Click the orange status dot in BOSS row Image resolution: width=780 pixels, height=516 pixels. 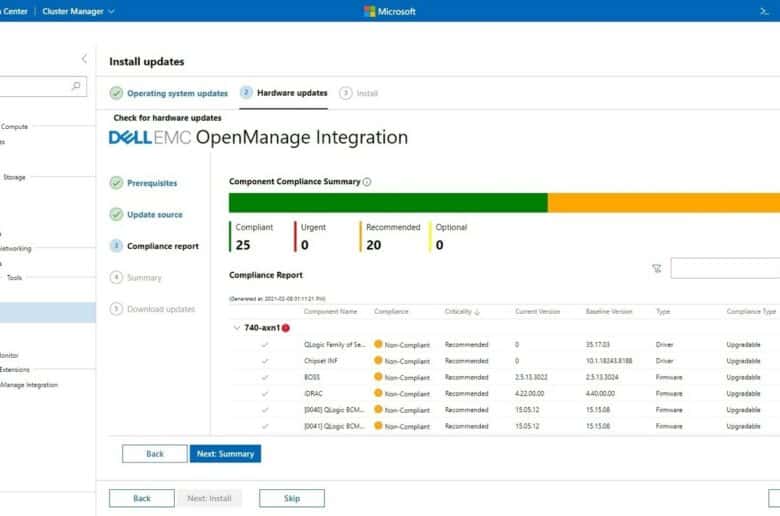point(378,377)
